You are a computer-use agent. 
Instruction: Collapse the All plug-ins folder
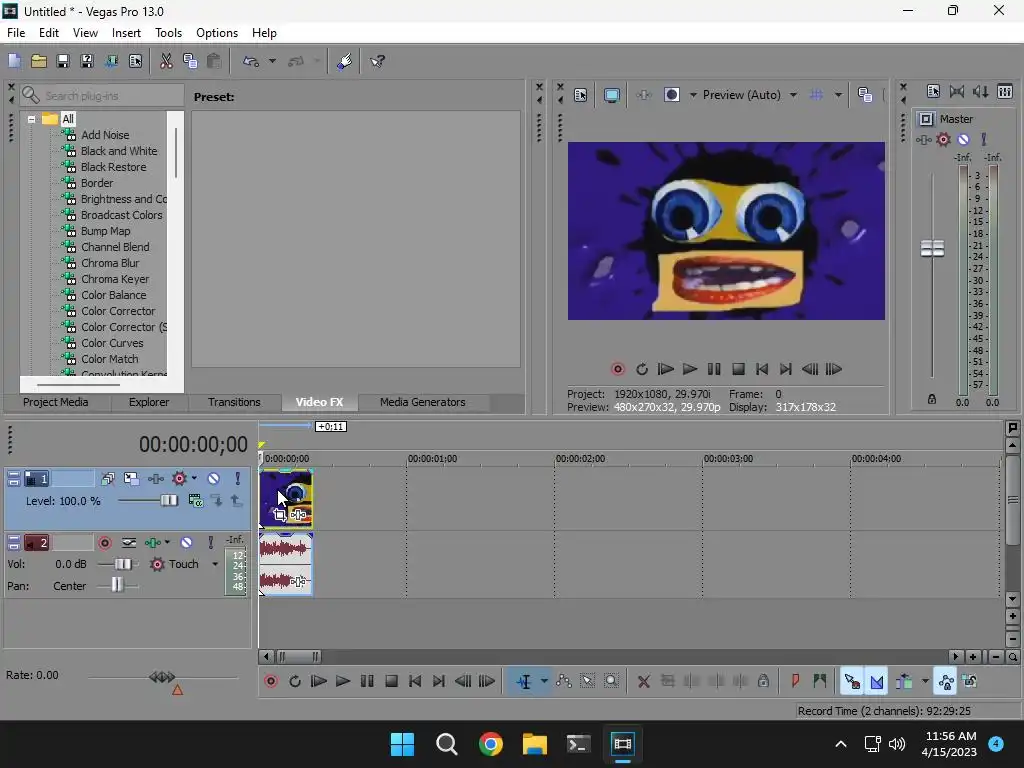click(x=31, y=120)
